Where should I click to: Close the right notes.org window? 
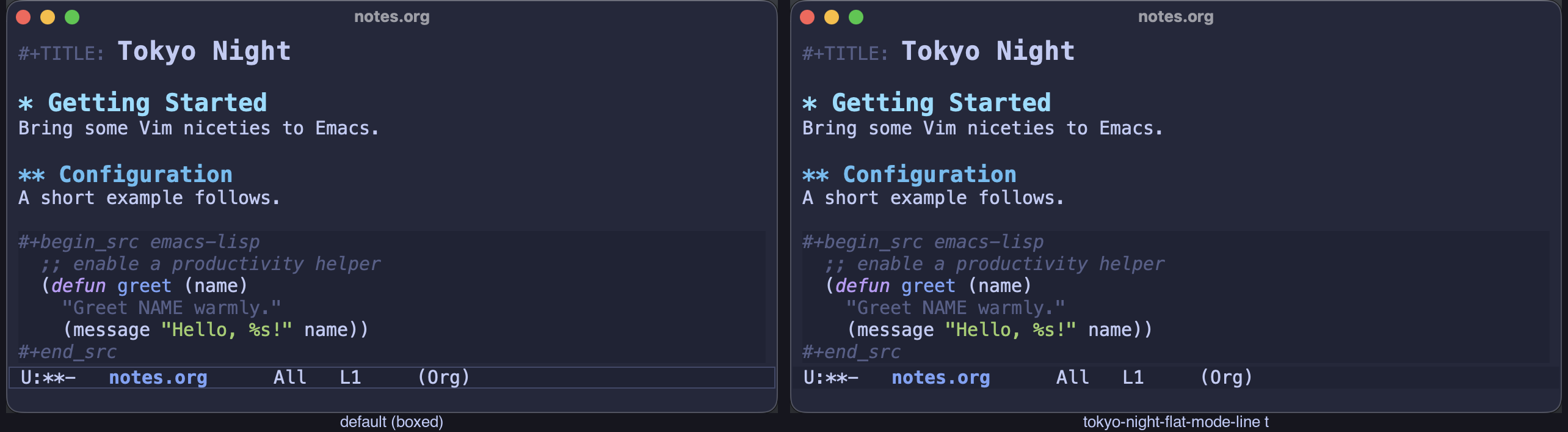(807, 17)
